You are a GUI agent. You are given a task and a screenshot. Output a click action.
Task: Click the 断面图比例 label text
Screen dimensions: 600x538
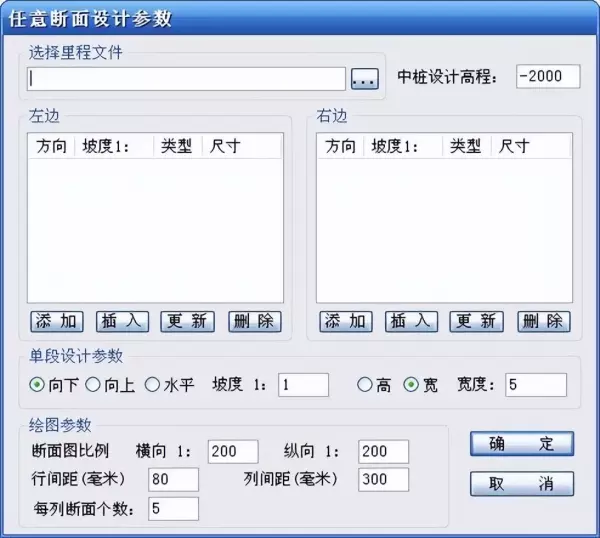[x=70, y=451]
